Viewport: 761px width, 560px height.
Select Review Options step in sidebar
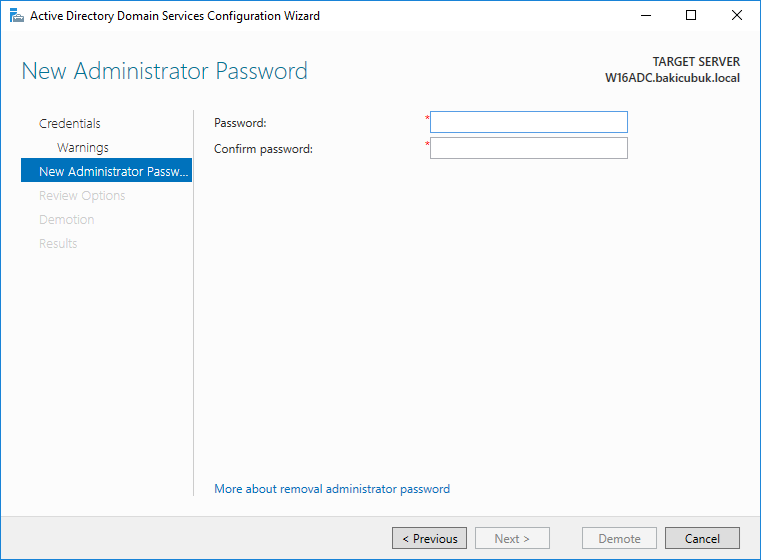pyautogui.click(x=82, y=196)
